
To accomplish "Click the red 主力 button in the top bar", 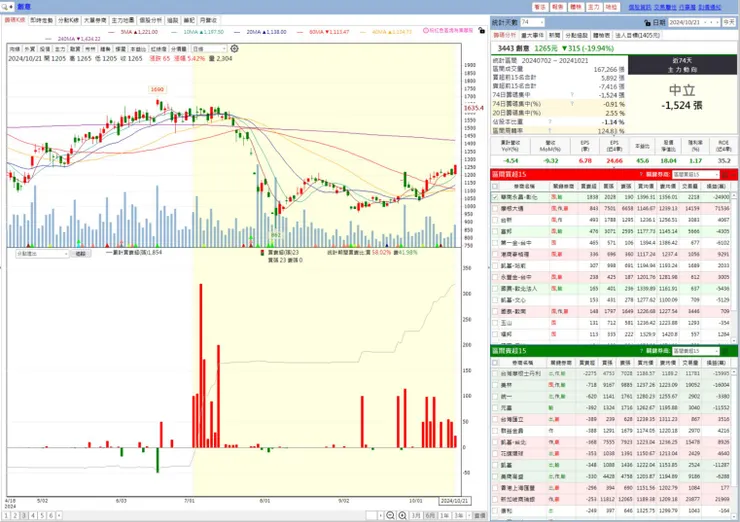I will point(593,7).
